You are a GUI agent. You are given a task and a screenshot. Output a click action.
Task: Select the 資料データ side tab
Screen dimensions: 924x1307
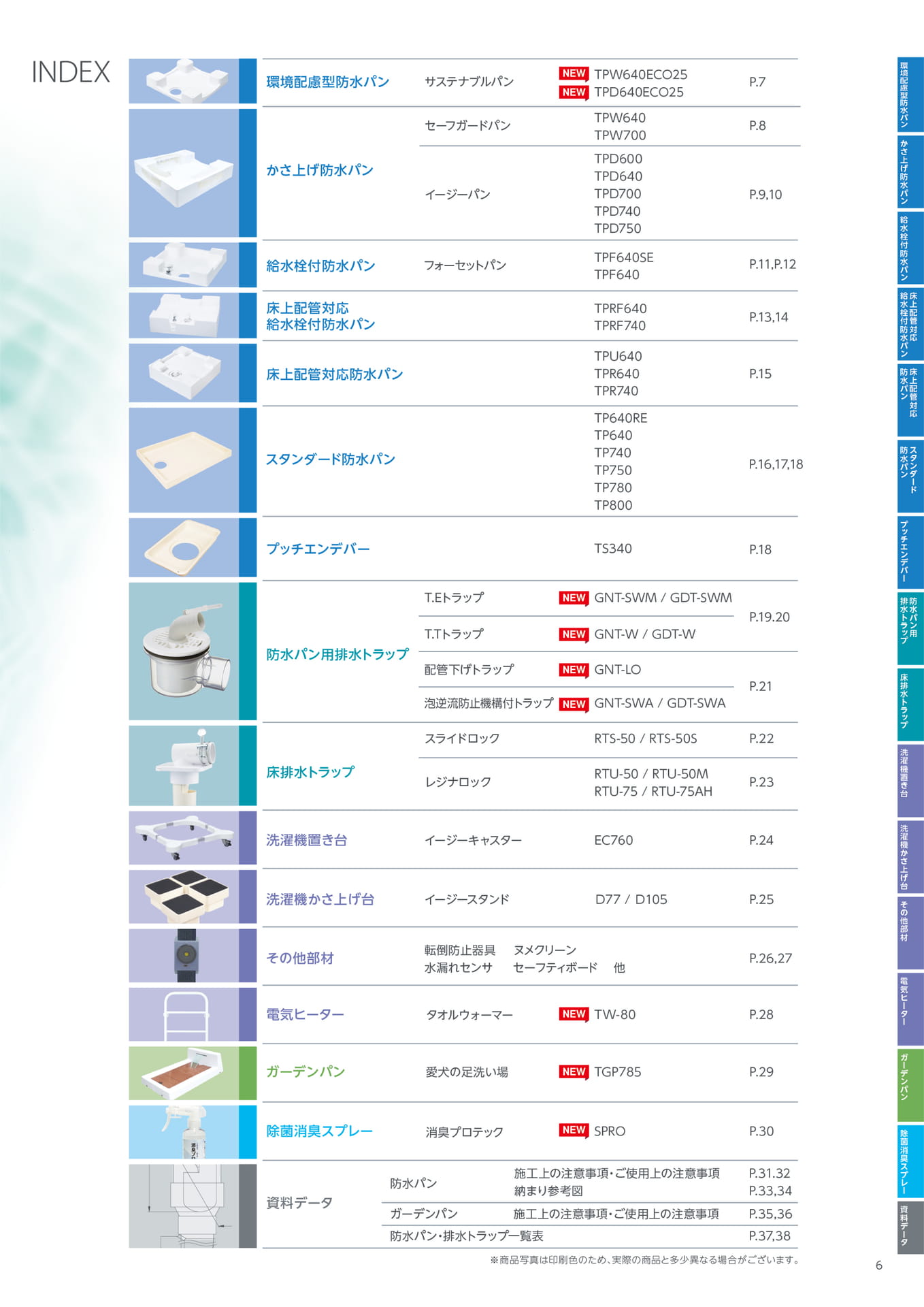point(910,1227)
